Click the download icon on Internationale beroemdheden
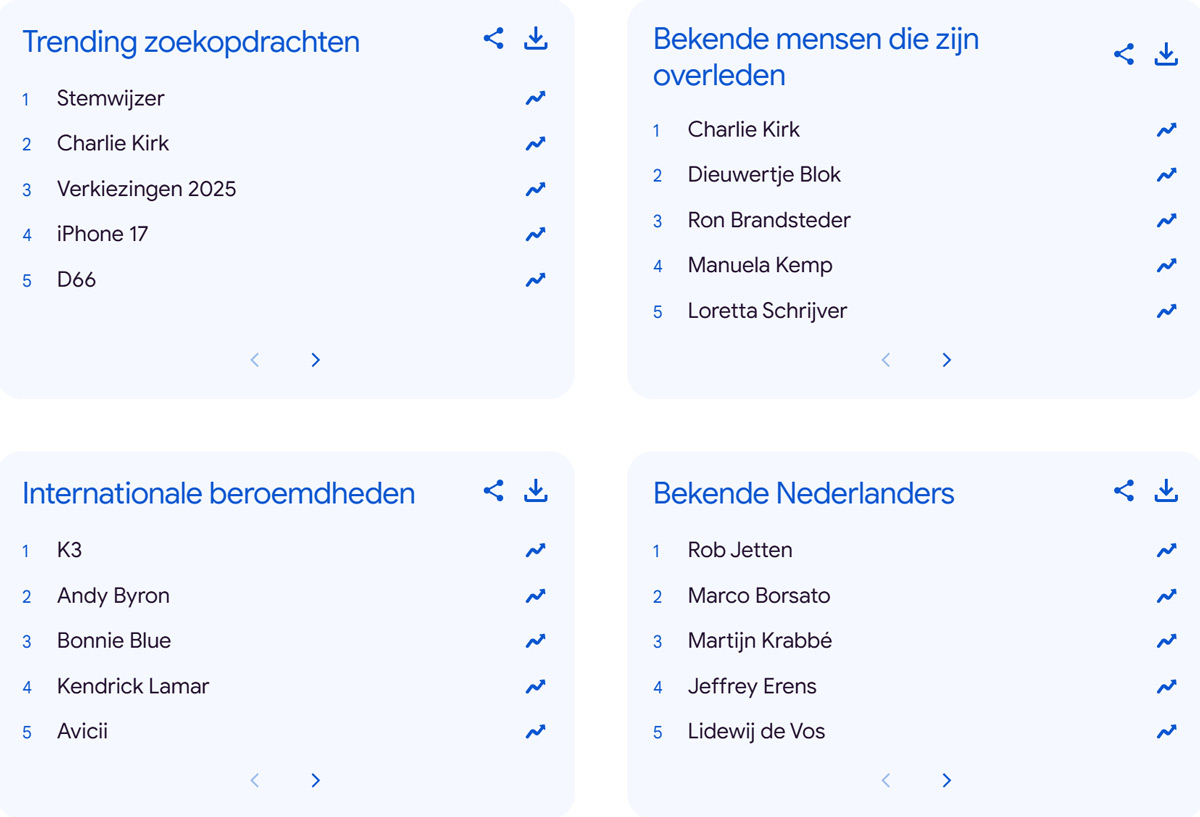The width and height of the screenshot is (1200, 817). [x=536, y=491]
